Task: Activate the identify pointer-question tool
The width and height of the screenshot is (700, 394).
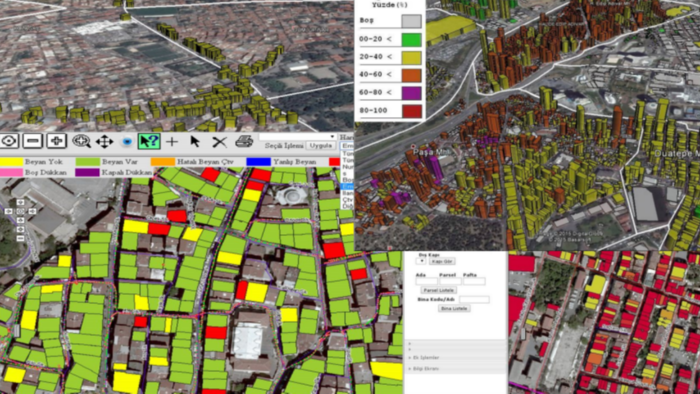Action: pos(149,141)
